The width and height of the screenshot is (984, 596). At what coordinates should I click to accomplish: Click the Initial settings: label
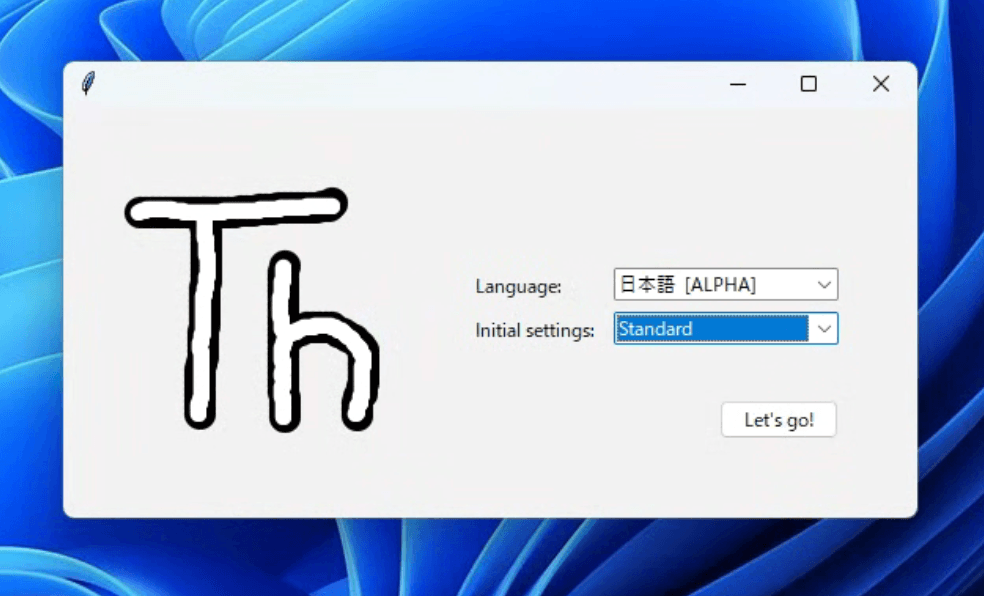(534, 330)
